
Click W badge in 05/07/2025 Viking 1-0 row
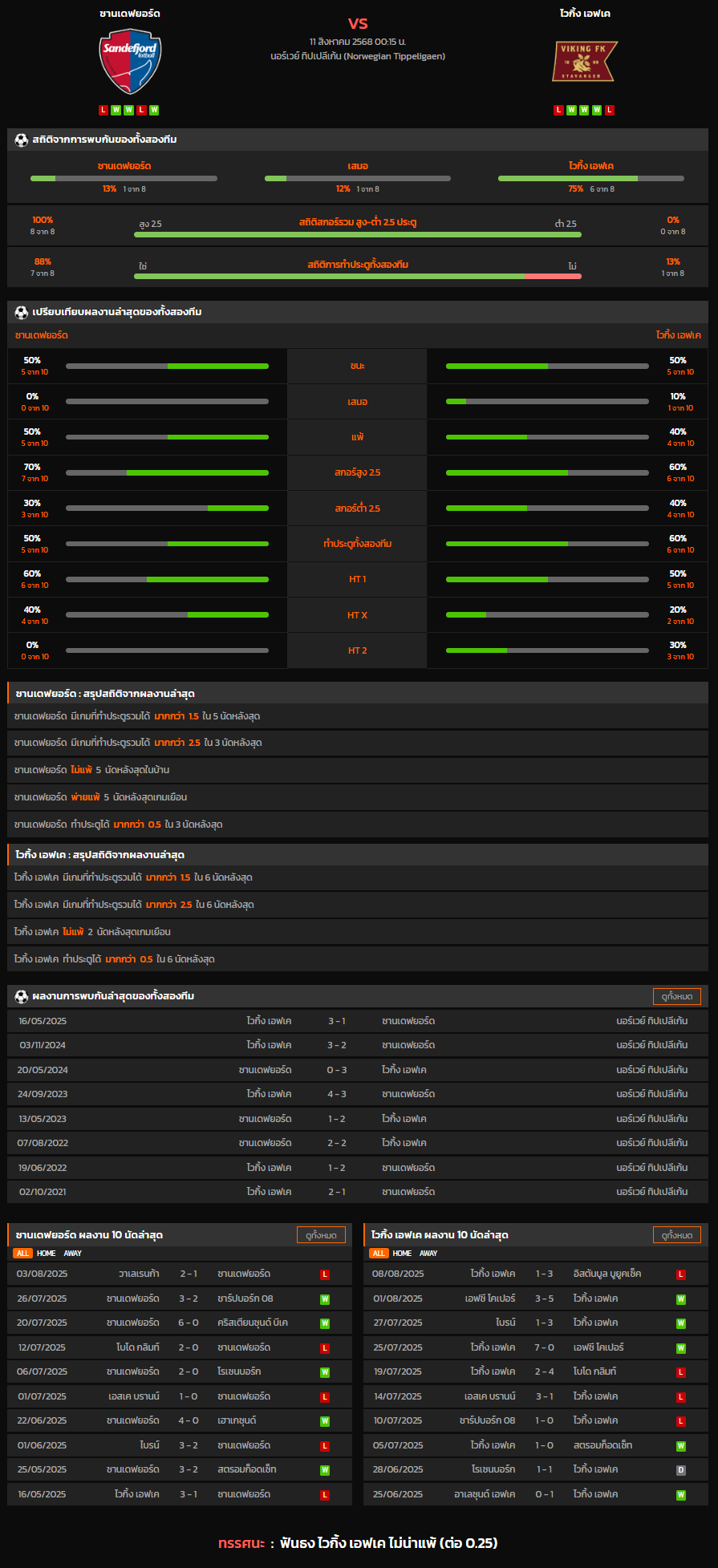(681, 1446)
